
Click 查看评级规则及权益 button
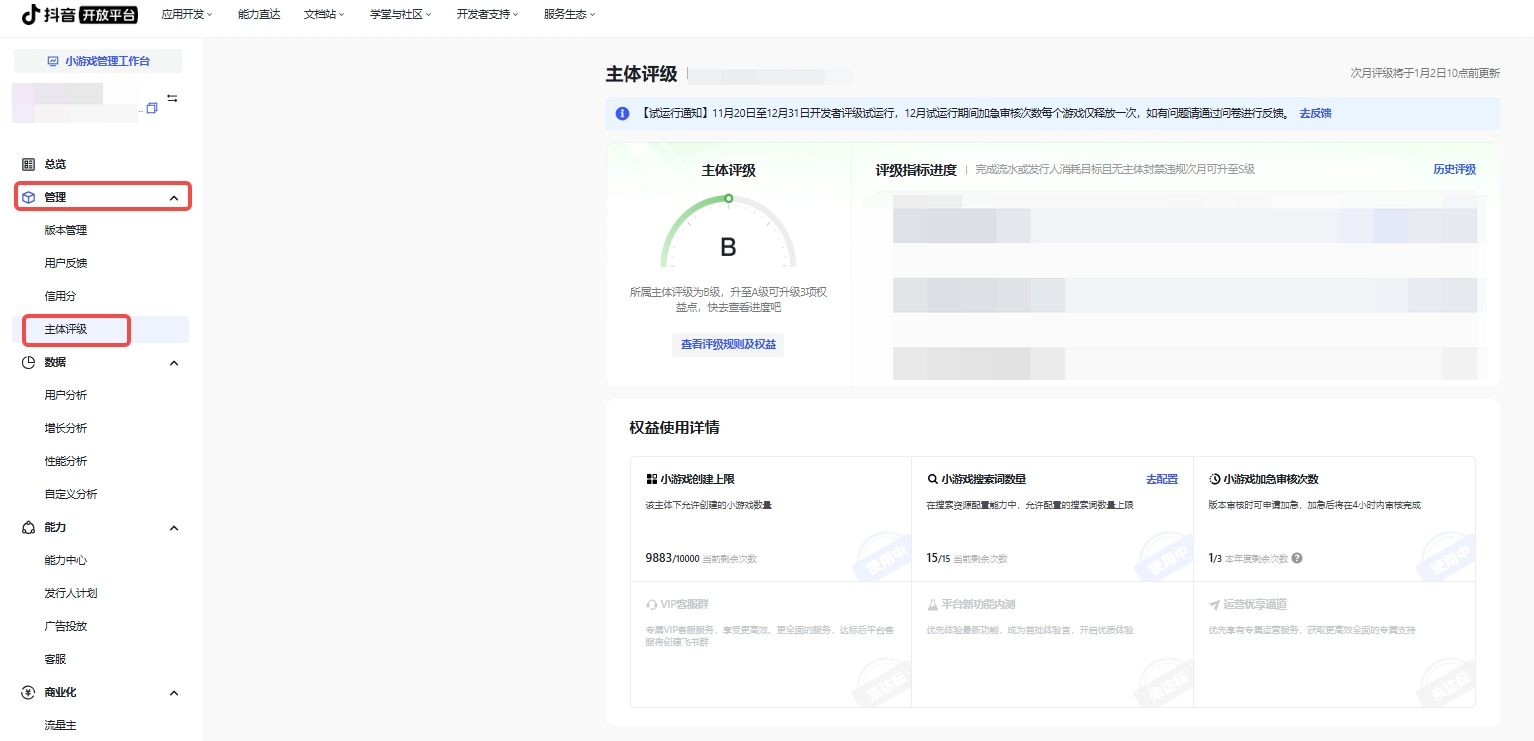click(x=728, y=344)
